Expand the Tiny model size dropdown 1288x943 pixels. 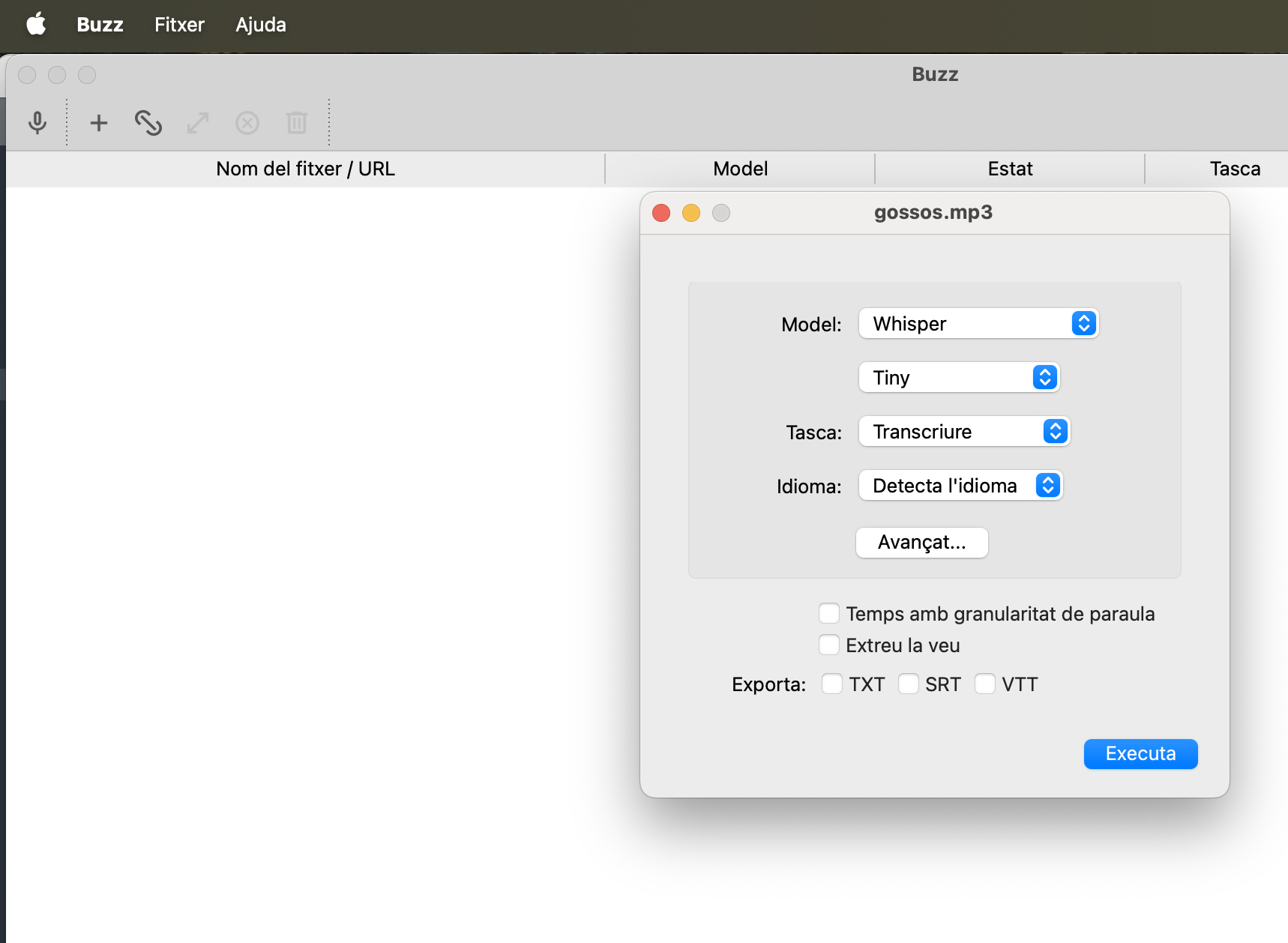click(x=958, y=377)
